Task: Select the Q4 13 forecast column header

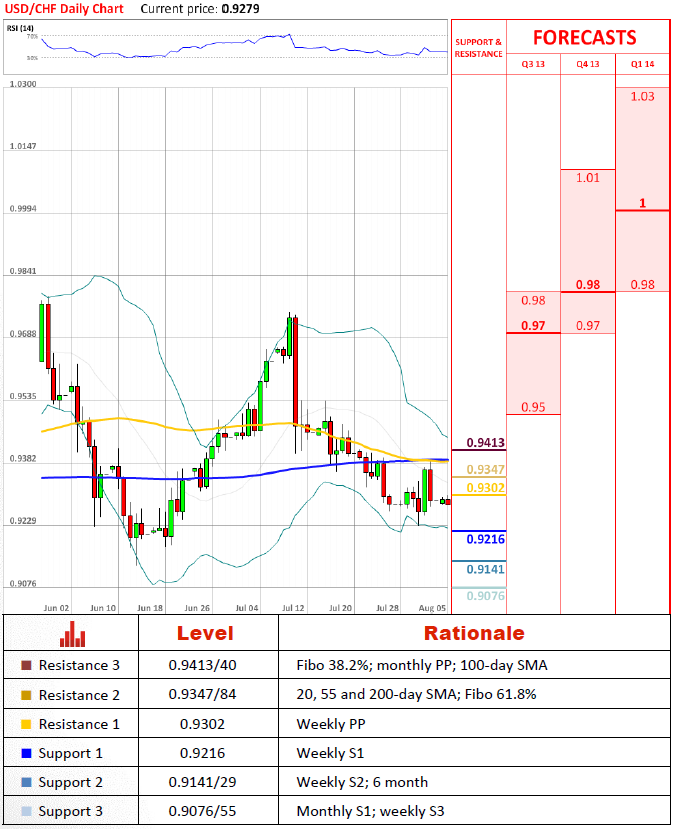Action: (588, 64)
